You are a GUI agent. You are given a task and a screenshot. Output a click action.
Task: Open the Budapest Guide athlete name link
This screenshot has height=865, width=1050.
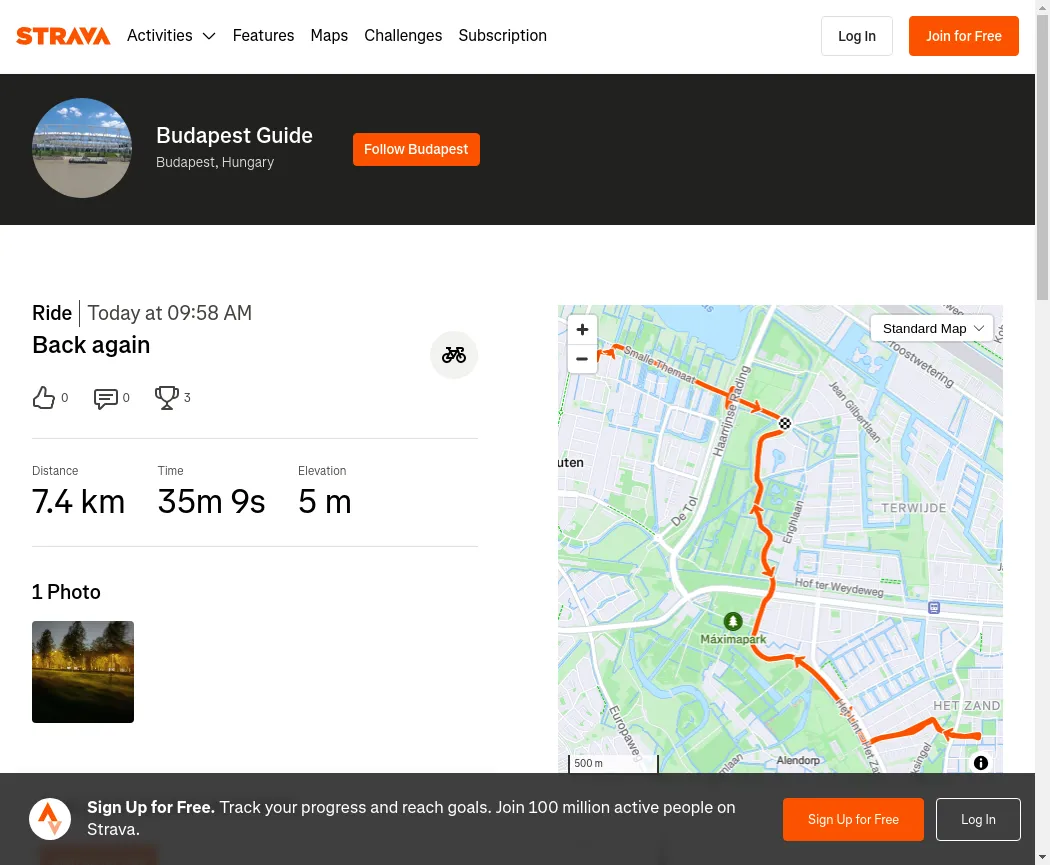click(x=234, y=135)
